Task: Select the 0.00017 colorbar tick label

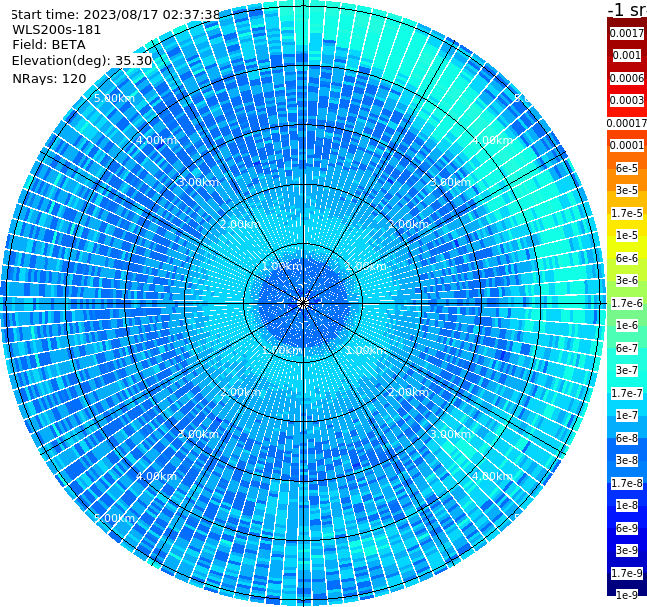Action: (x=627, y=123)
